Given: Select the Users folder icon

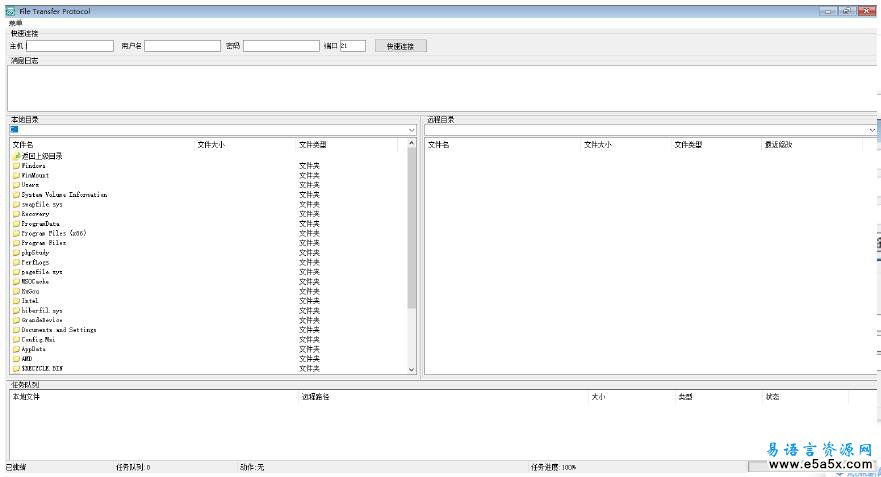Looking at the screenshot, I should tap(16, 185).
